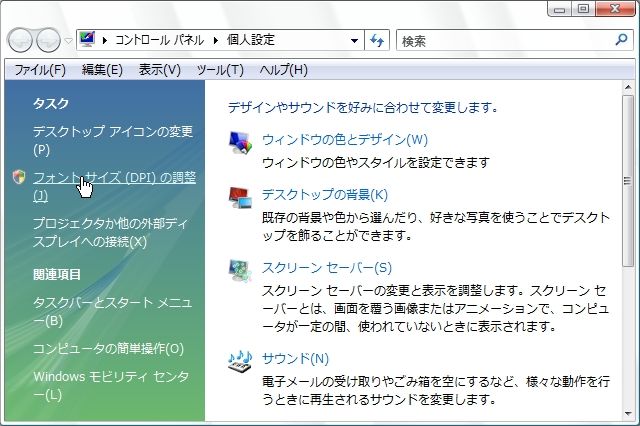The image size is (640, 426).
Task: Open the ファイル(F) menu
Action: click(x=40, y=70)
